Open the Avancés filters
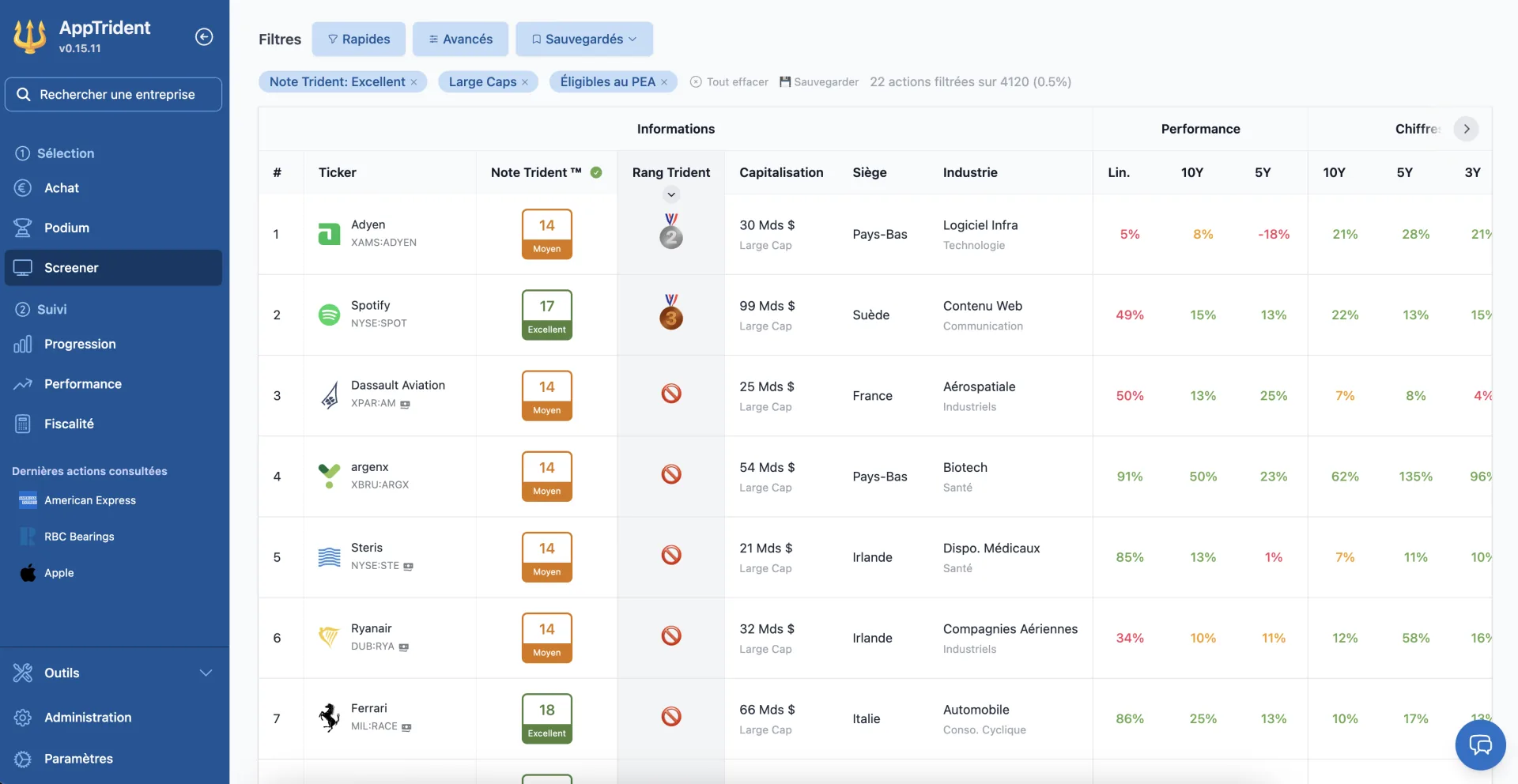The width and height of the screenshot is (1518, 784). [x=460, y=39]
